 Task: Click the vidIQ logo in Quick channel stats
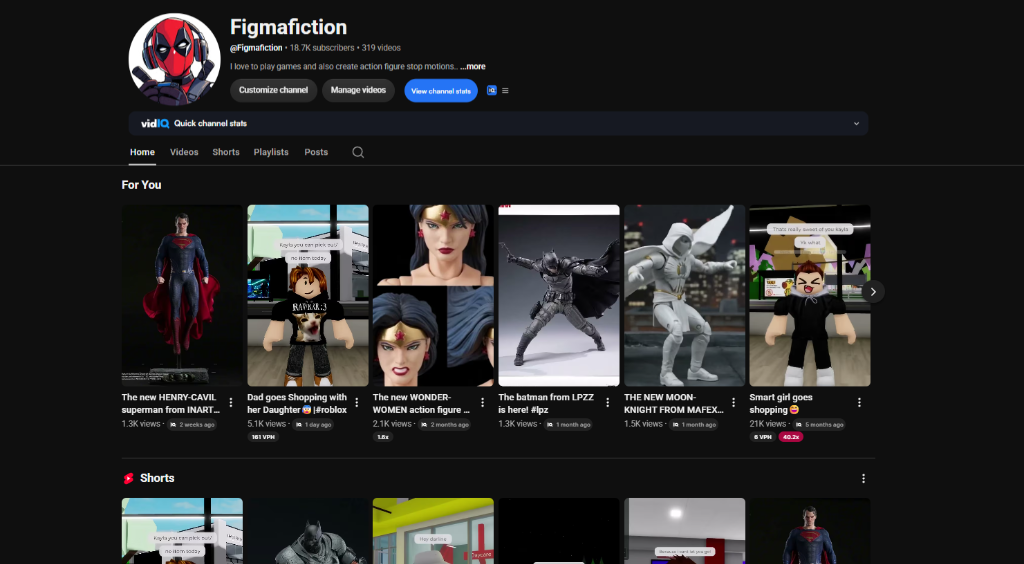click(155, 123)
